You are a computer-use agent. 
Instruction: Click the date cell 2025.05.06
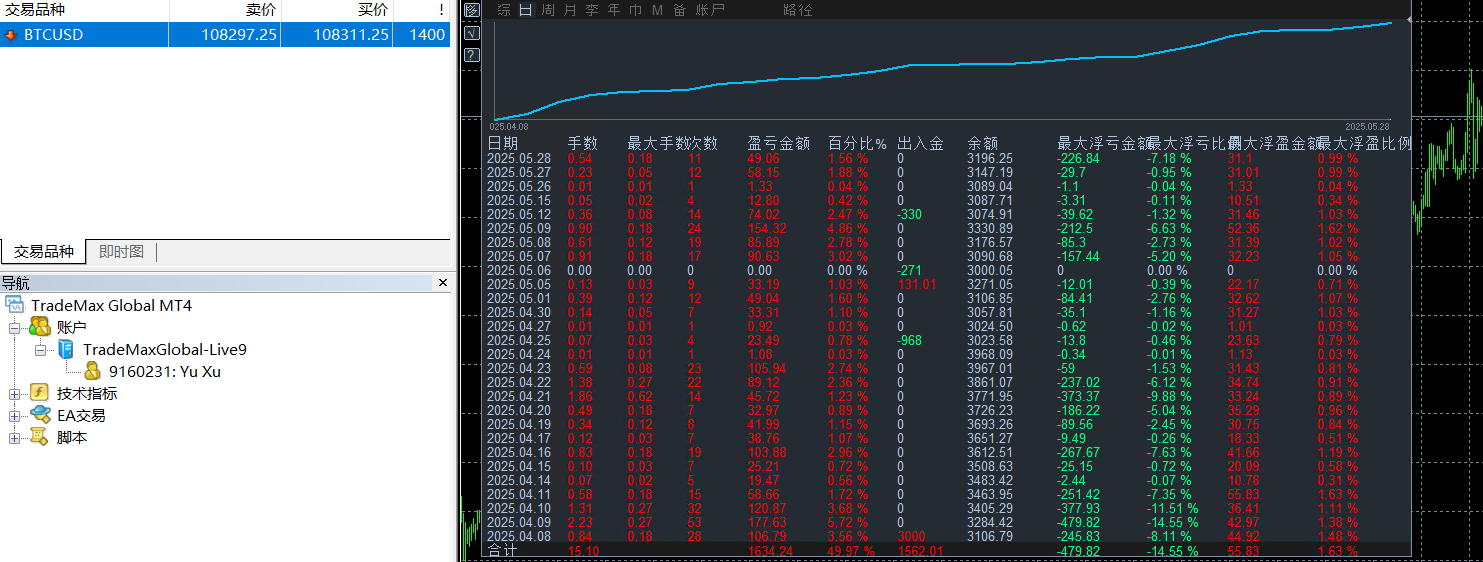519,270
